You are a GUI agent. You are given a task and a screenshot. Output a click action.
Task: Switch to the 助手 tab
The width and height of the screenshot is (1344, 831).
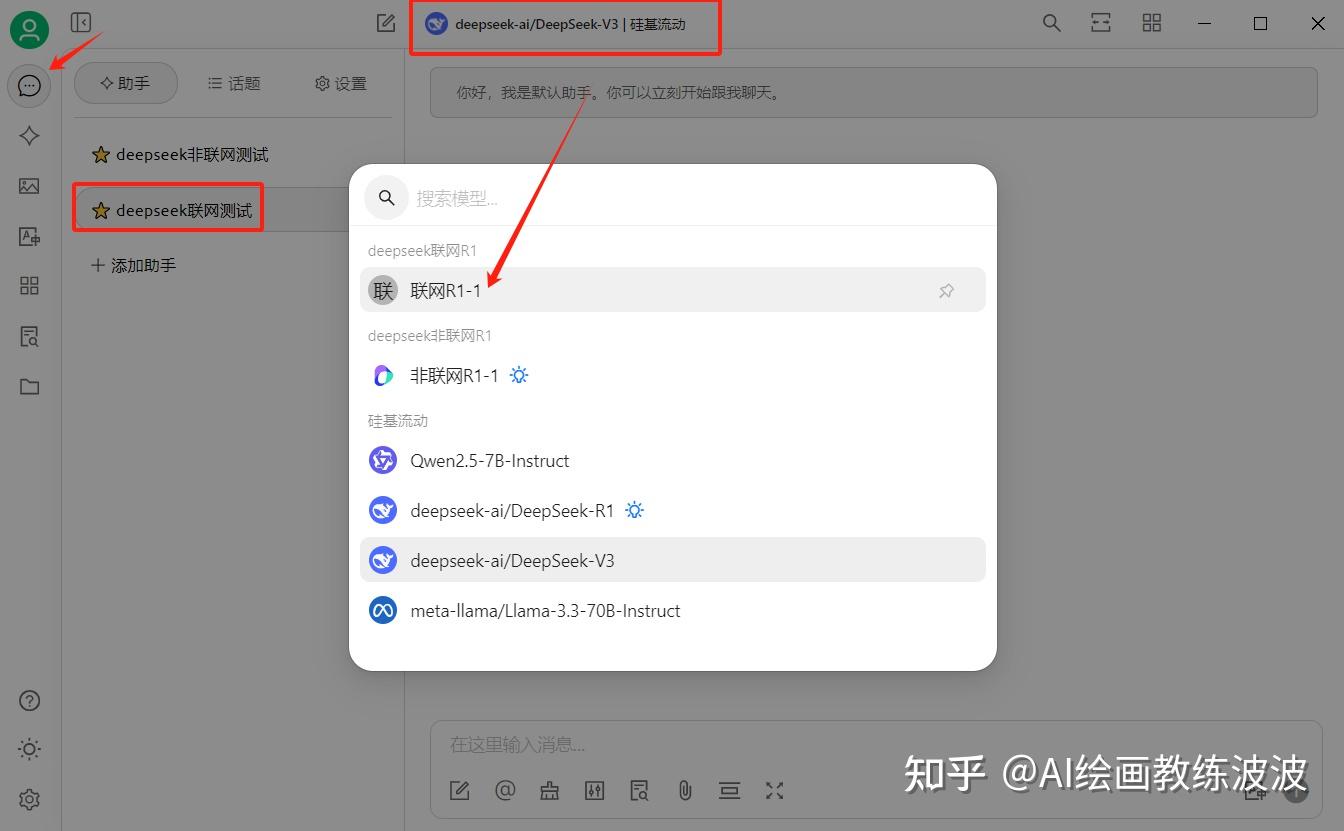(126, 84)
